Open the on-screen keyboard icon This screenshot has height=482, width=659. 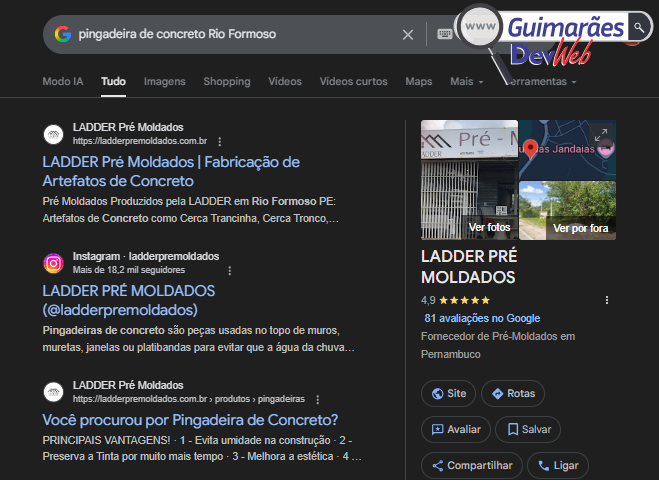point(444,34)
